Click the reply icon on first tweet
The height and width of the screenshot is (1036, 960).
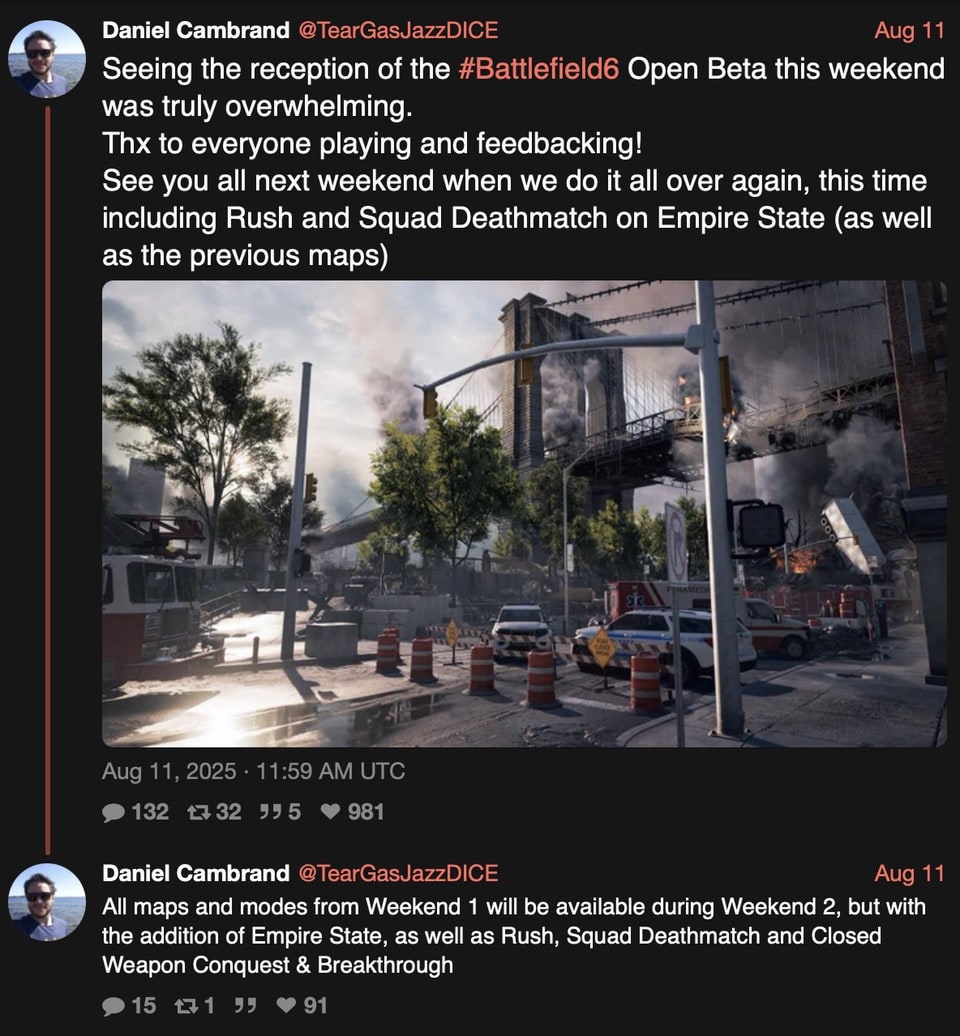coord(114,812)
